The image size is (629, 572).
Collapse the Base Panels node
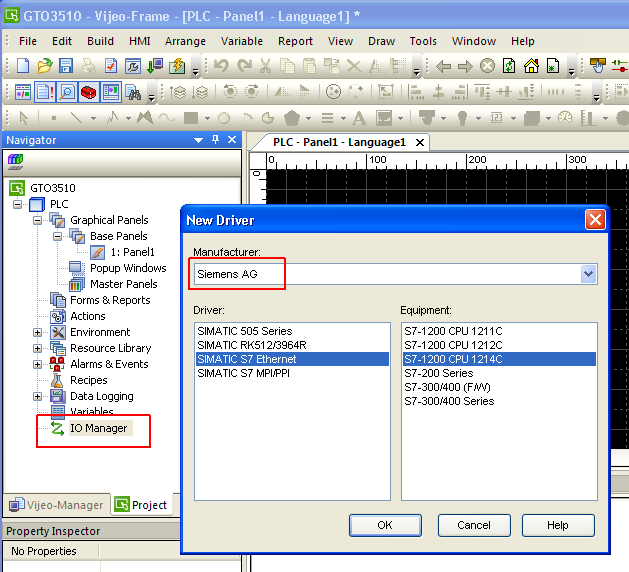tap(57, 236)
